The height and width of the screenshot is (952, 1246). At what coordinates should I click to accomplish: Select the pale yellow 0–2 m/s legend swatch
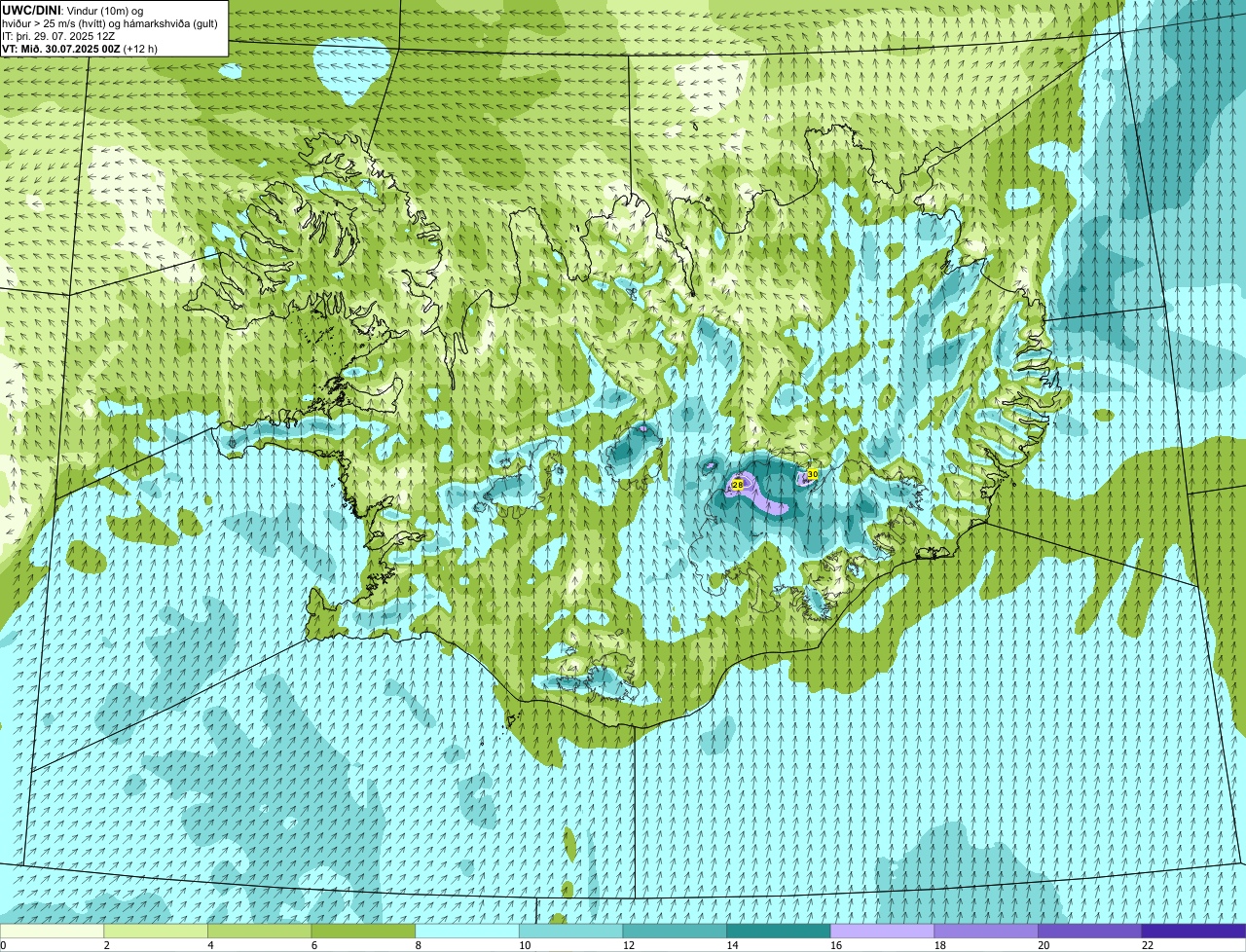(52, 931)
